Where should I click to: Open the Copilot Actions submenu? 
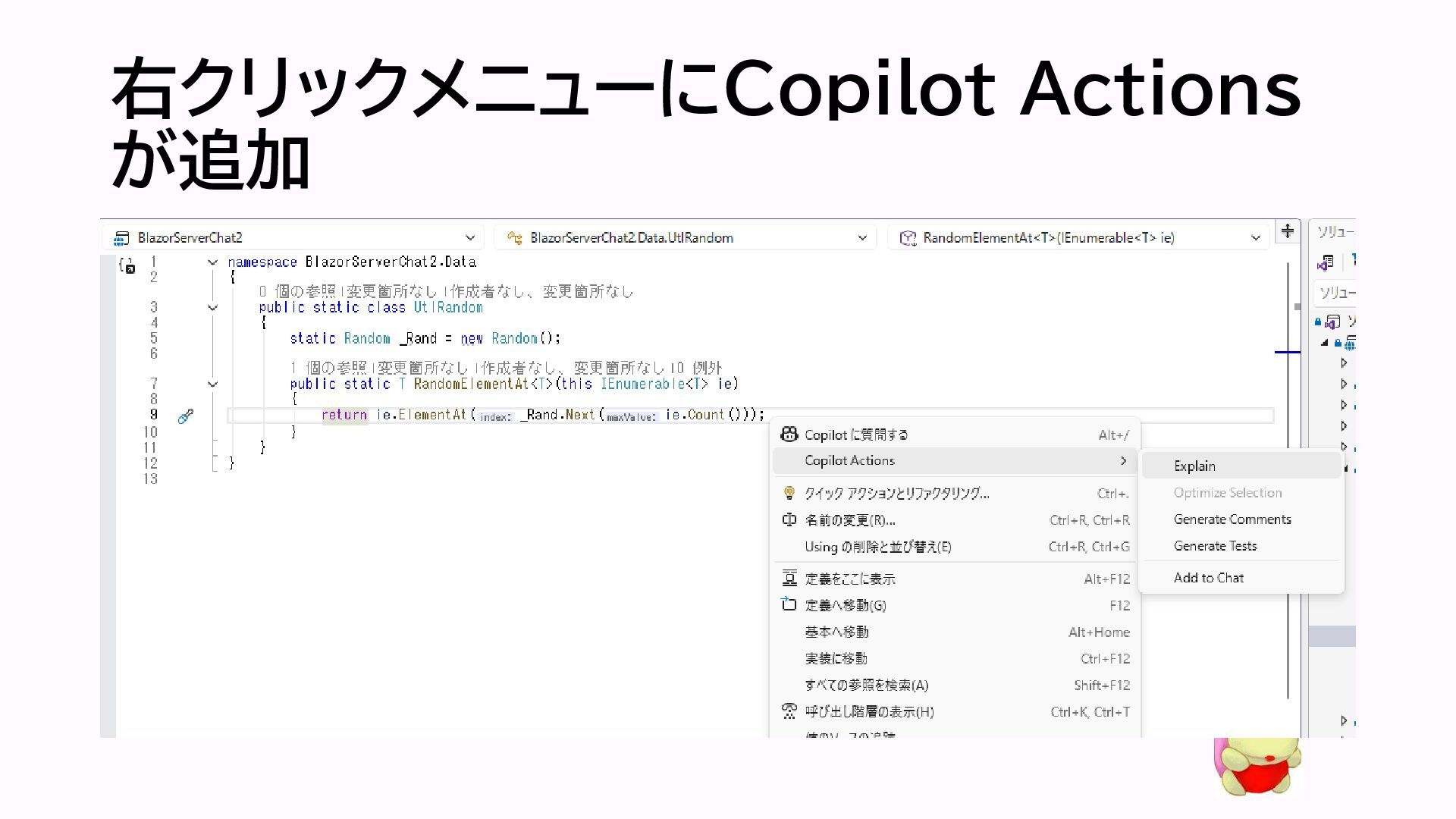[x=955, y=460]
